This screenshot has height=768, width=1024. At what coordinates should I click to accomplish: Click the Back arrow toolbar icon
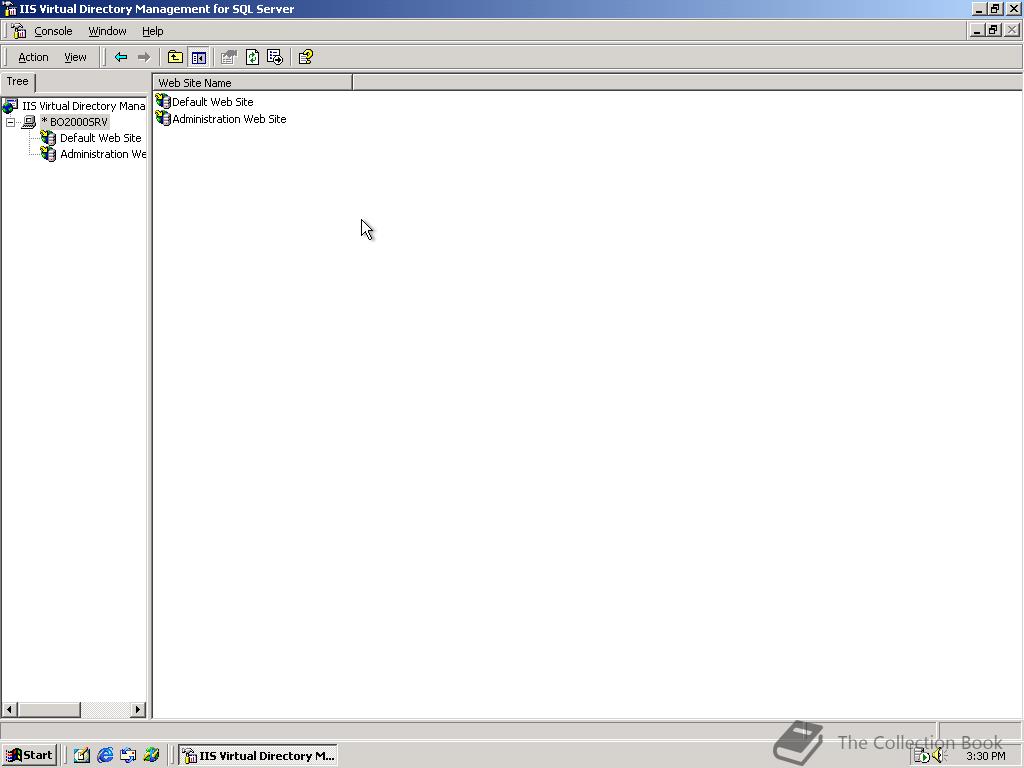pyautogui.click(x=121, y=57)
